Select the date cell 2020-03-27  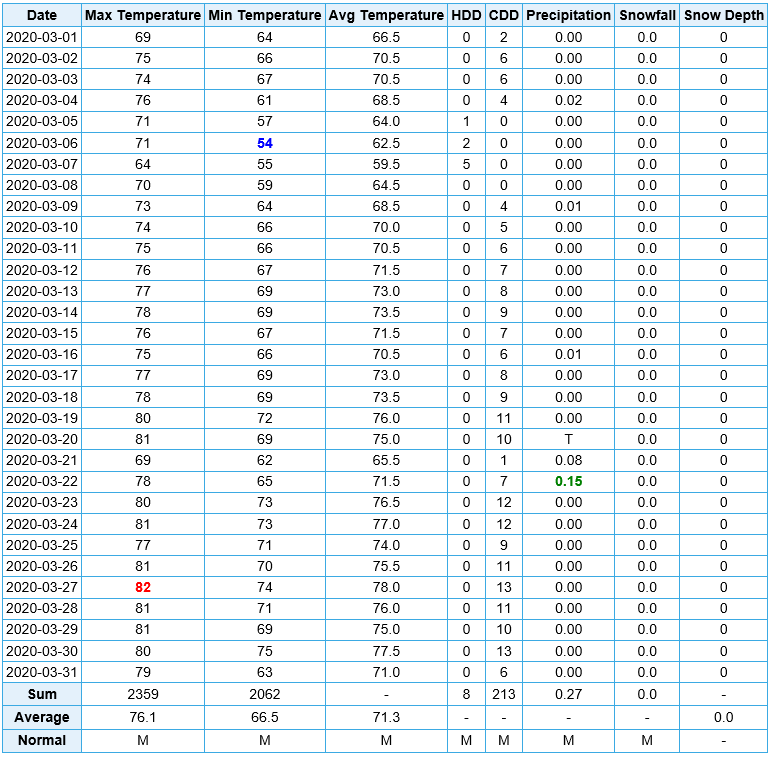pyautogui.click(x=42, y=587)
